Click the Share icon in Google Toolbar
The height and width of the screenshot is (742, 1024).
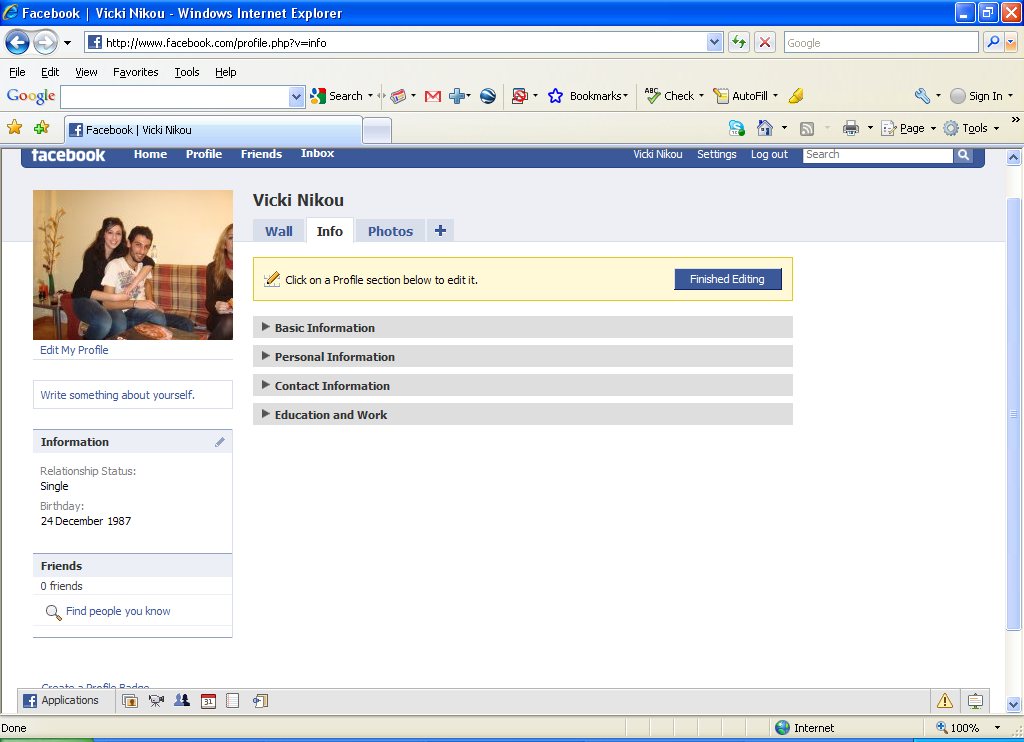[x=460, y=96]
